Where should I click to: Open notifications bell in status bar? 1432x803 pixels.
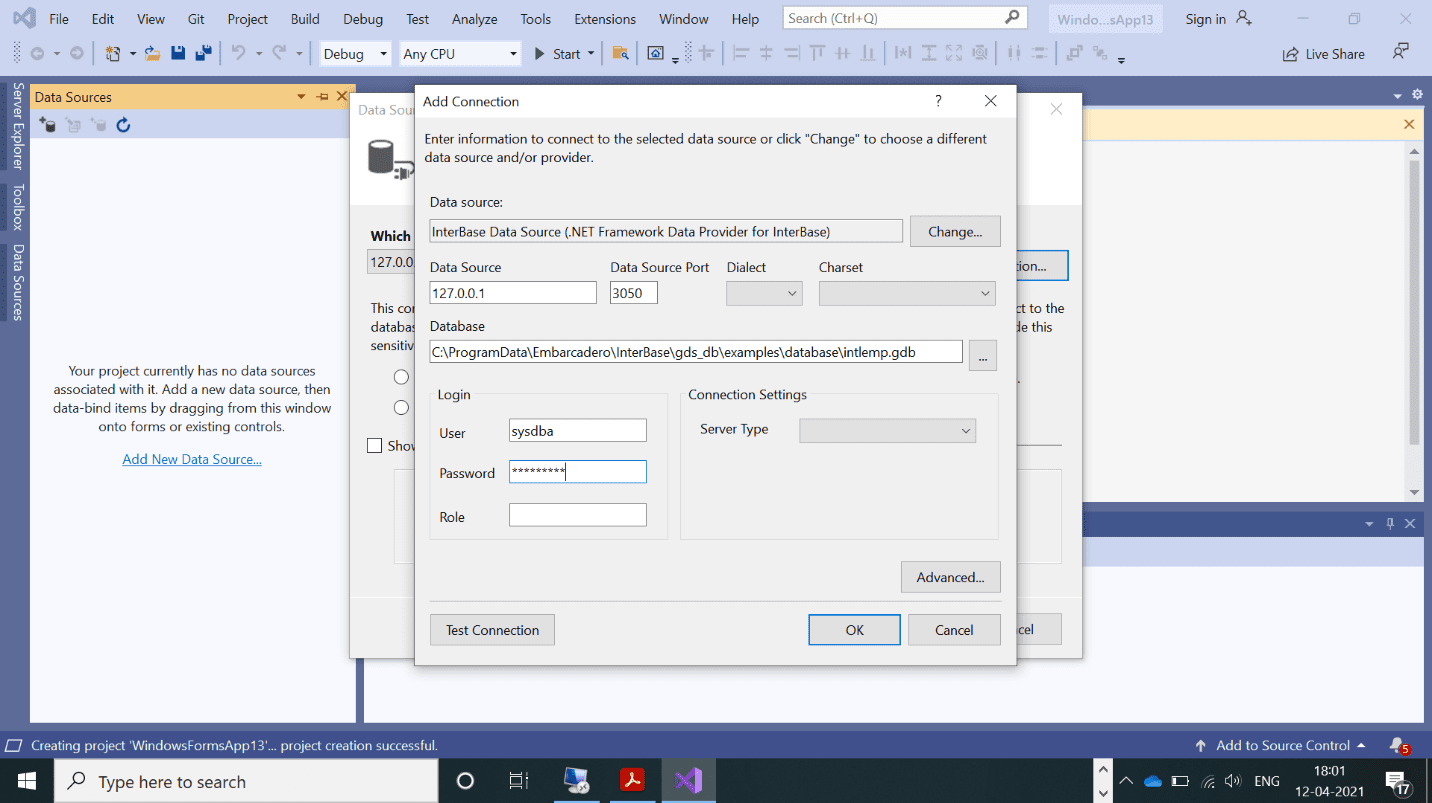(x=1398, y=746)
